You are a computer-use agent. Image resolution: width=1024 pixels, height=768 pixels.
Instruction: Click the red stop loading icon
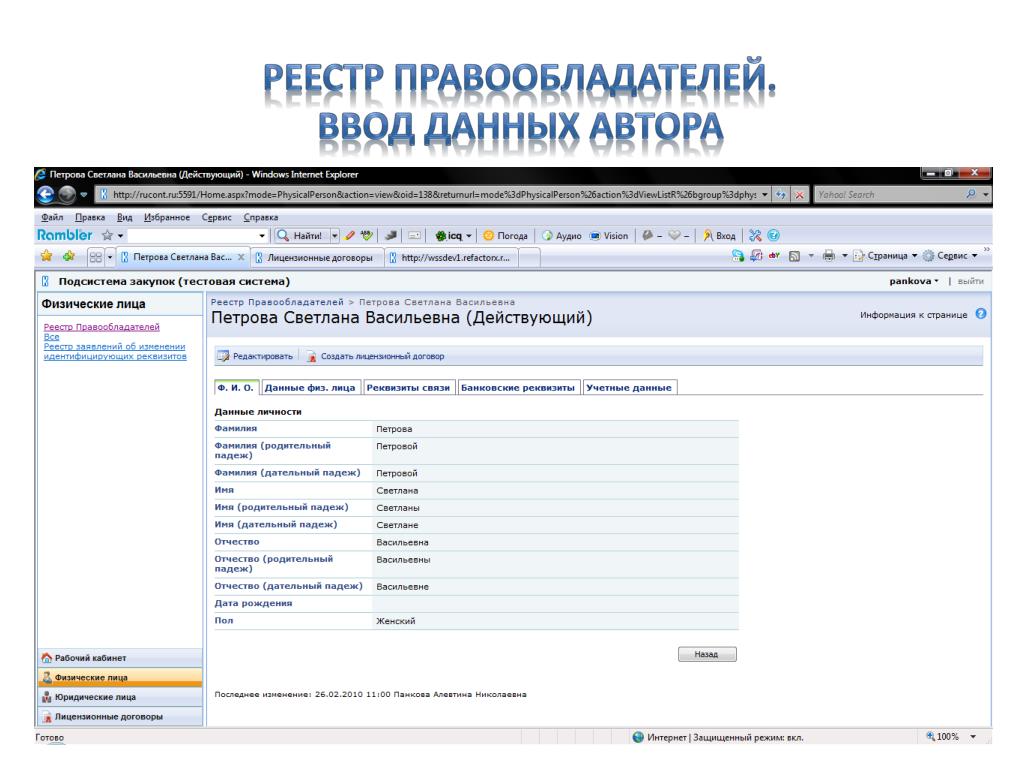pos(799,195)
